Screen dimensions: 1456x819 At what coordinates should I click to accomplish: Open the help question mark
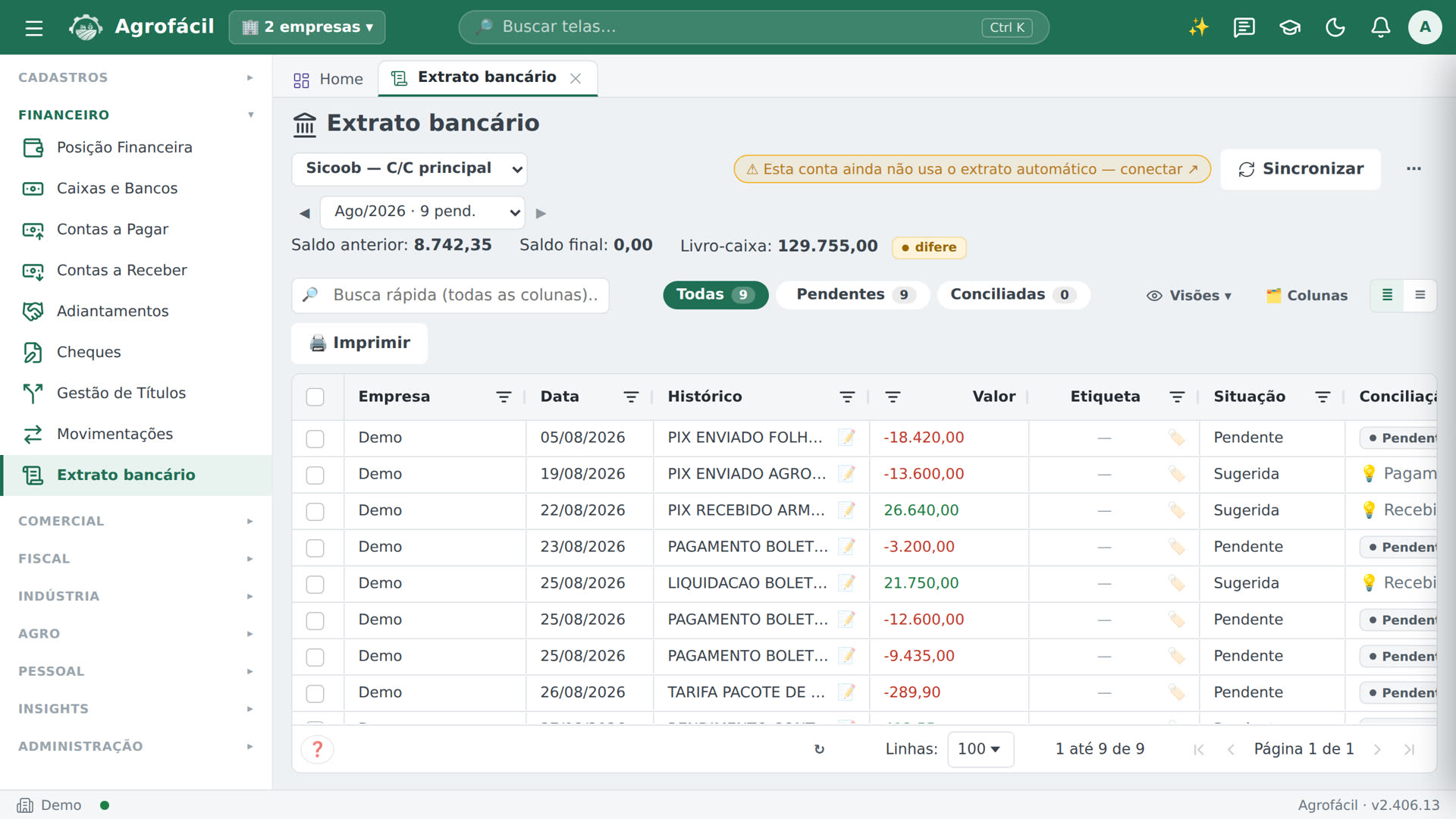click(318, 749)
